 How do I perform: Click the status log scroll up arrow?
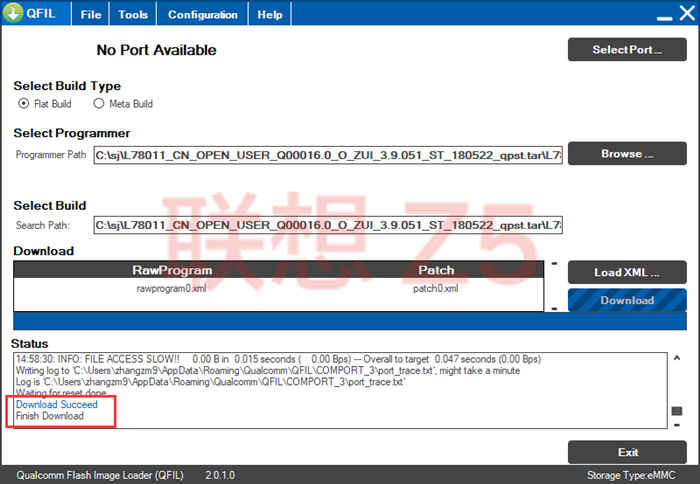[x=677, y=358]
